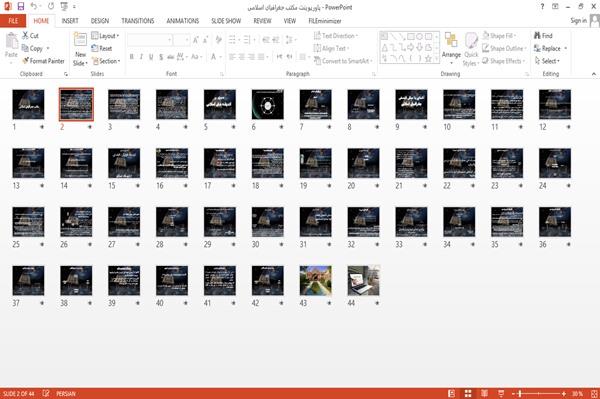Click Quick Styles button

[471, 49]
